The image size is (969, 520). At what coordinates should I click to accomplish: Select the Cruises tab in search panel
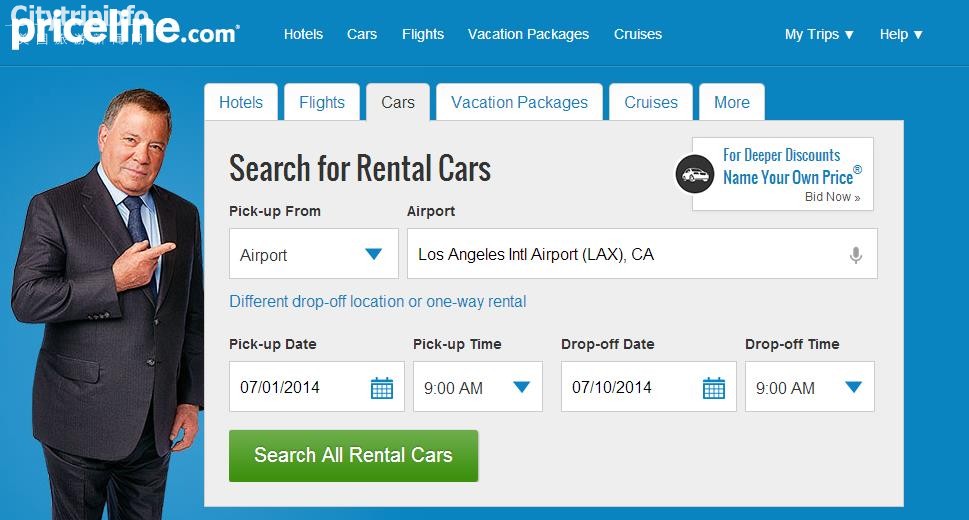pyautogui.click(x=651, y=102)
